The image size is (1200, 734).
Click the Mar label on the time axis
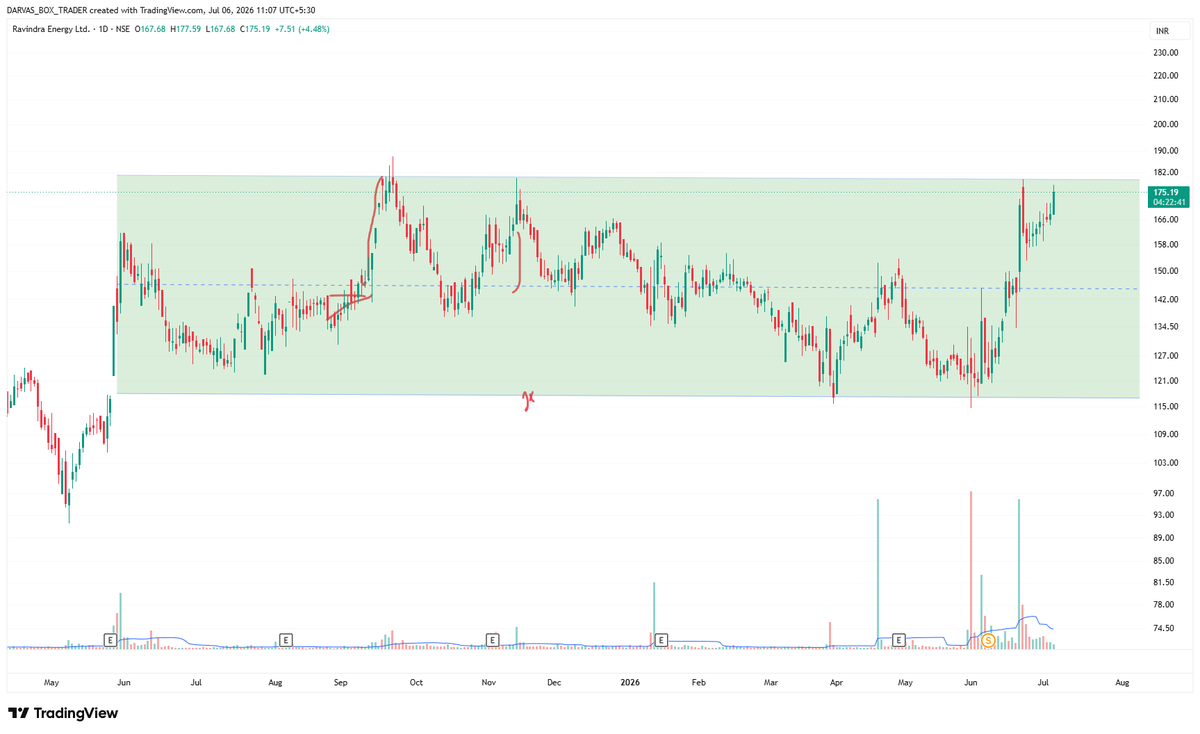pos(771,682)
